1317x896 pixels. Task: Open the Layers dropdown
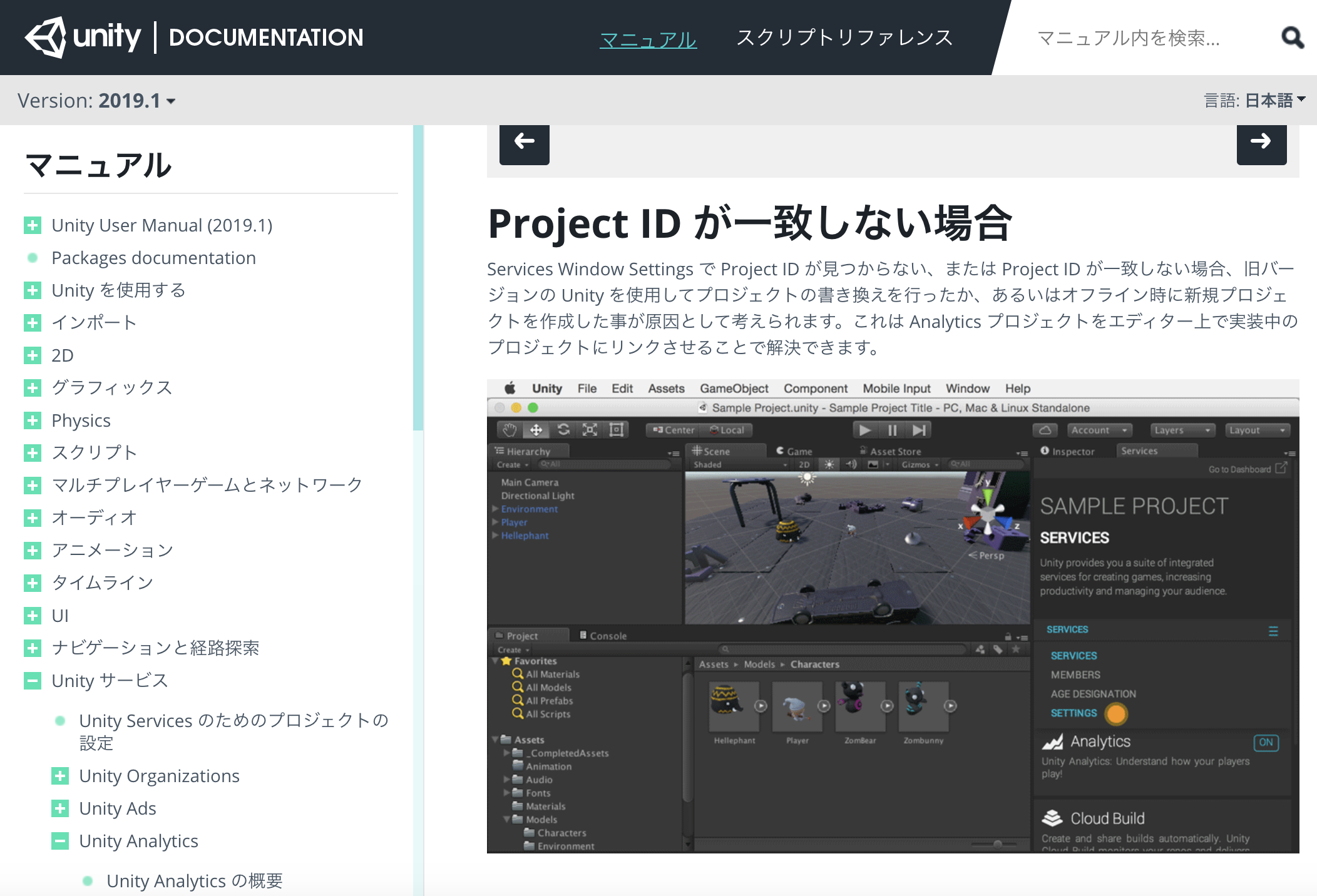tap(1182, 430)
